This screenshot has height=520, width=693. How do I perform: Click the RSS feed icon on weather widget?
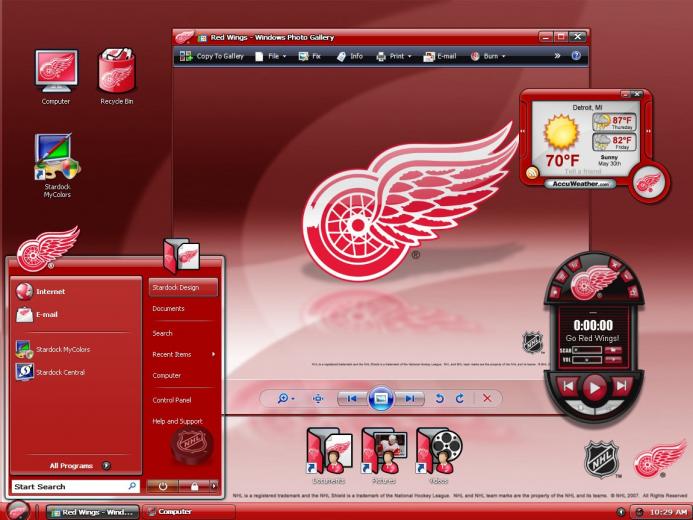click(x=532, y=173)
